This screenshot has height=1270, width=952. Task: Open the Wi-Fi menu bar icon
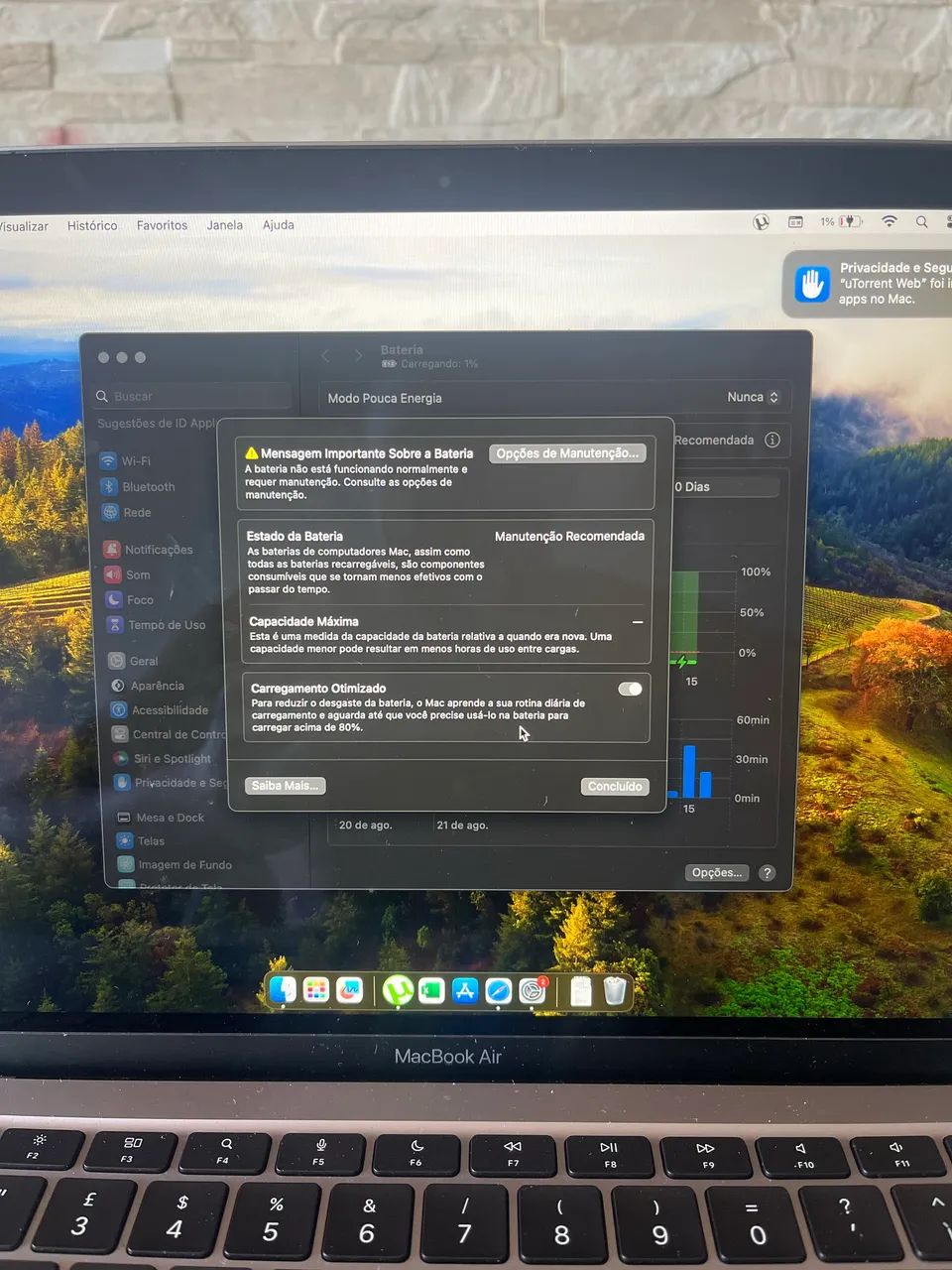click(x=890, y=222)
